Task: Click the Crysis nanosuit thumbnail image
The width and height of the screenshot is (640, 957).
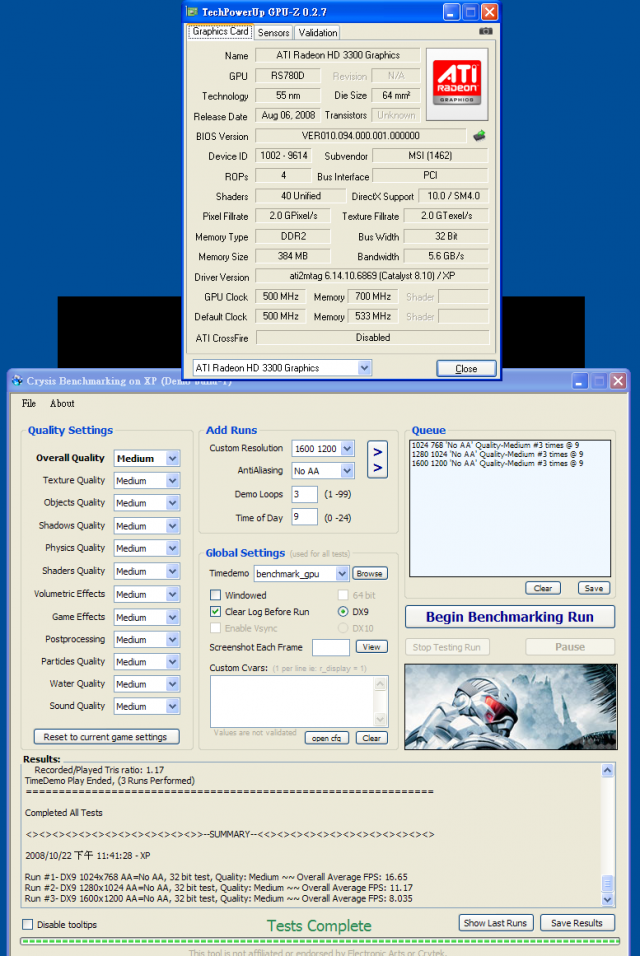Action: coord(511,707)
